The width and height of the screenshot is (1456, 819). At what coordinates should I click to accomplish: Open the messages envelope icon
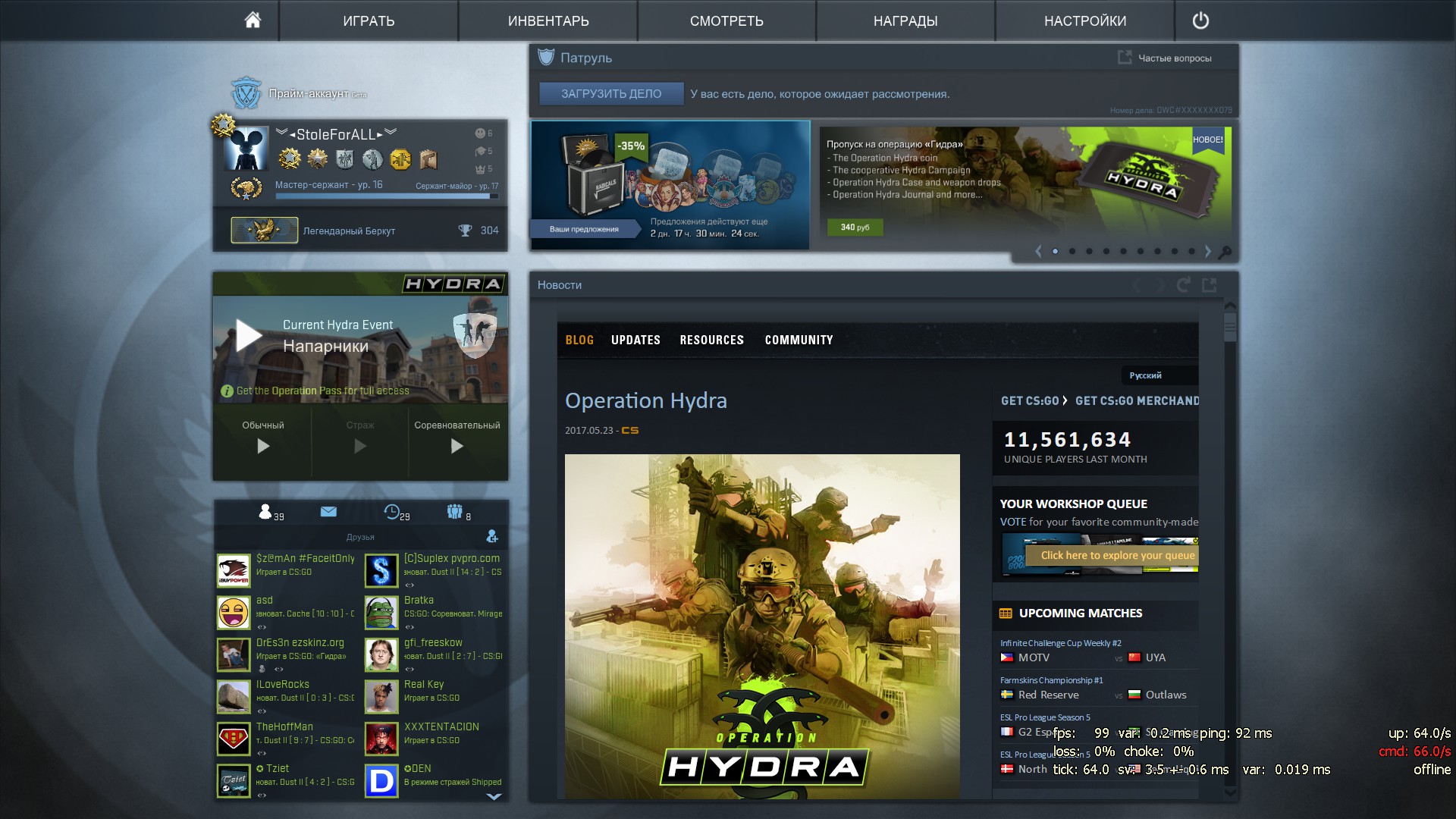[328, 512]
